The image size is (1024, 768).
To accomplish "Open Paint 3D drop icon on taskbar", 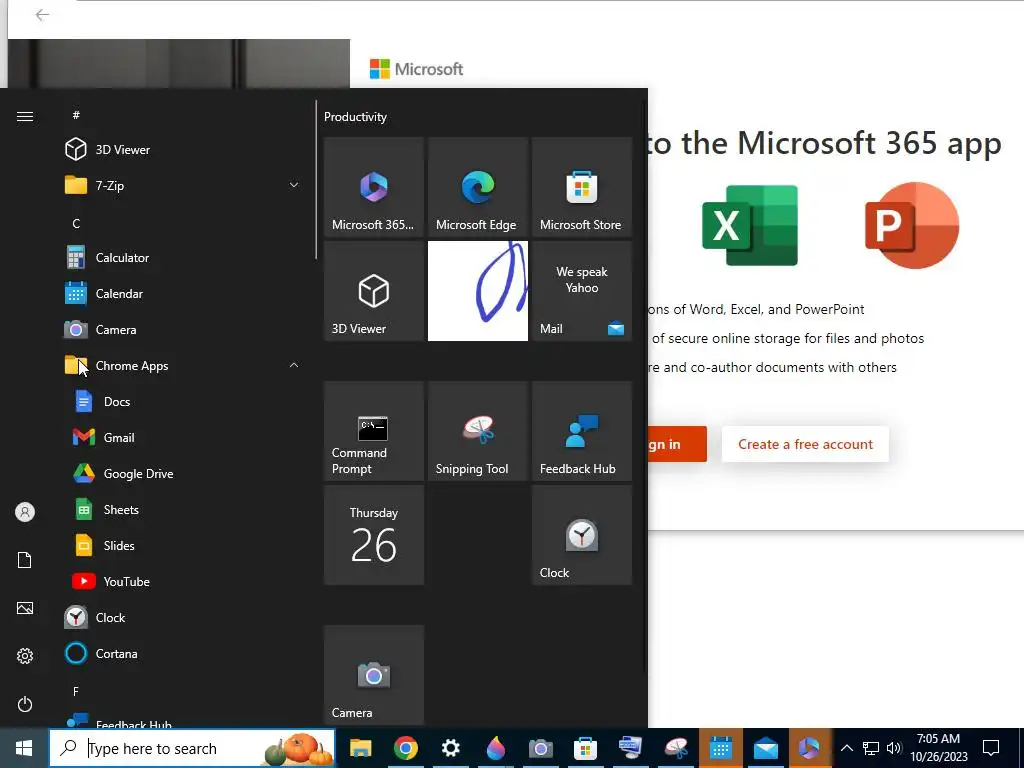I will click(x=496, y=748).
